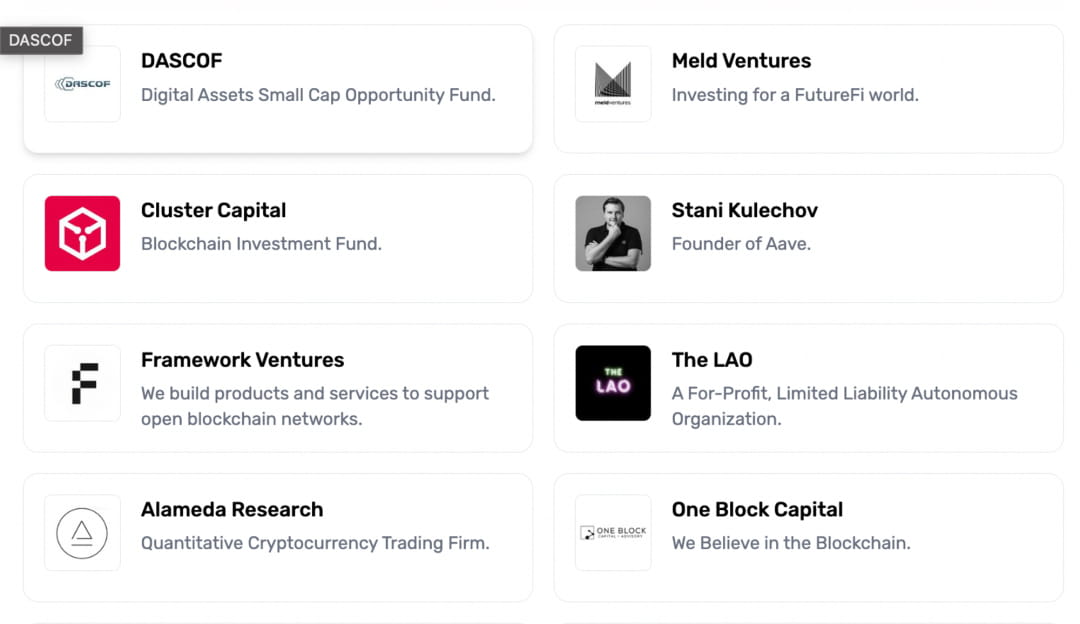
Task: Click Stani Kulechov's profile photo
Action: 612,233
